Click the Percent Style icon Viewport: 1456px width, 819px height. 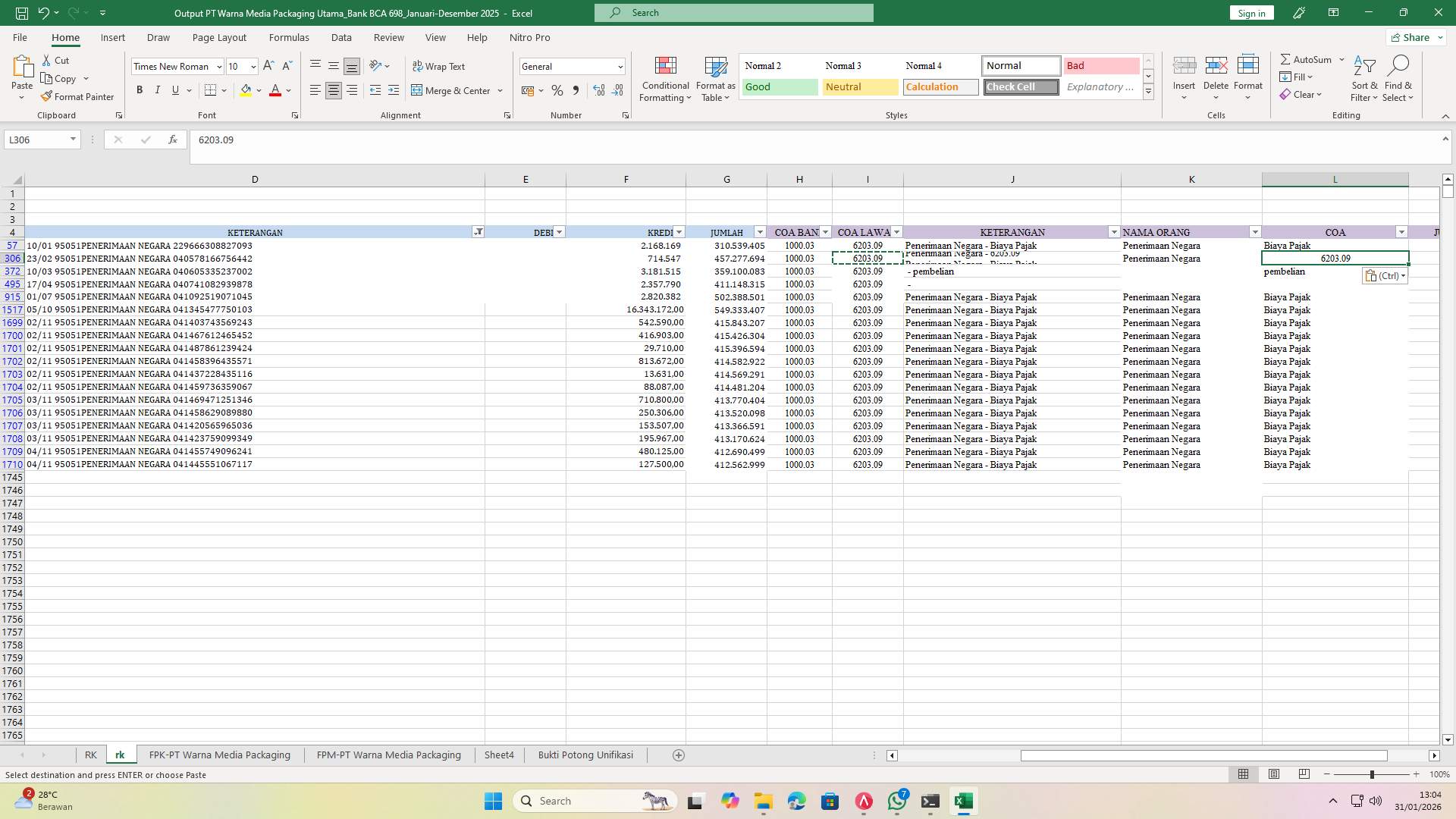tap(557, 90)
